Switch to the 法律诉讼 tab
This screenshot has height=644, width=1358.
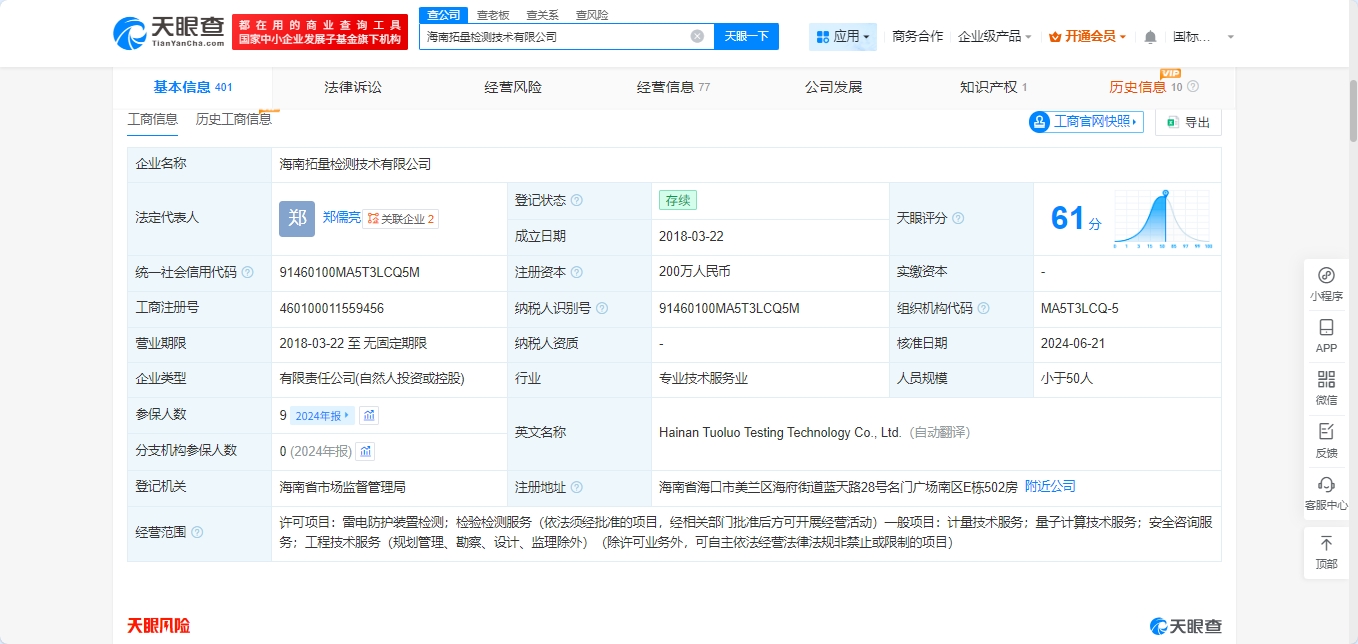point(353,87)
